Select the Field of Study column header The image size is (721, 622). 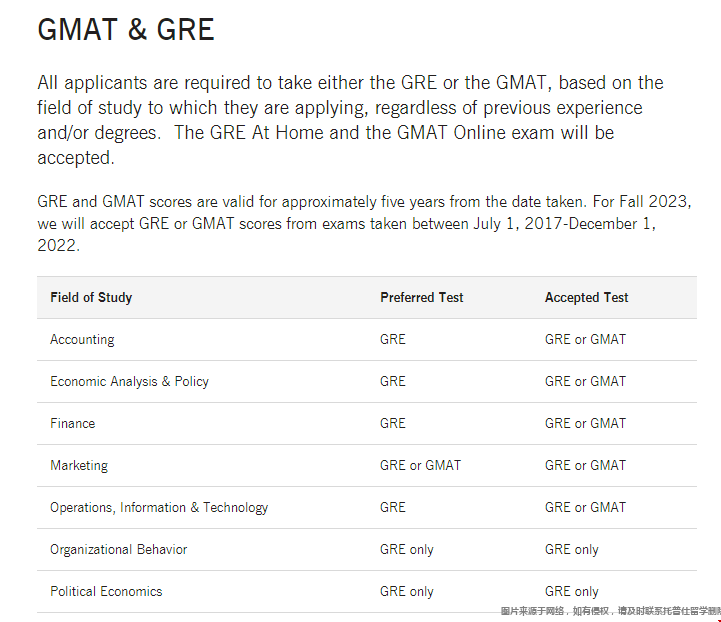click(x=91, y=297)
